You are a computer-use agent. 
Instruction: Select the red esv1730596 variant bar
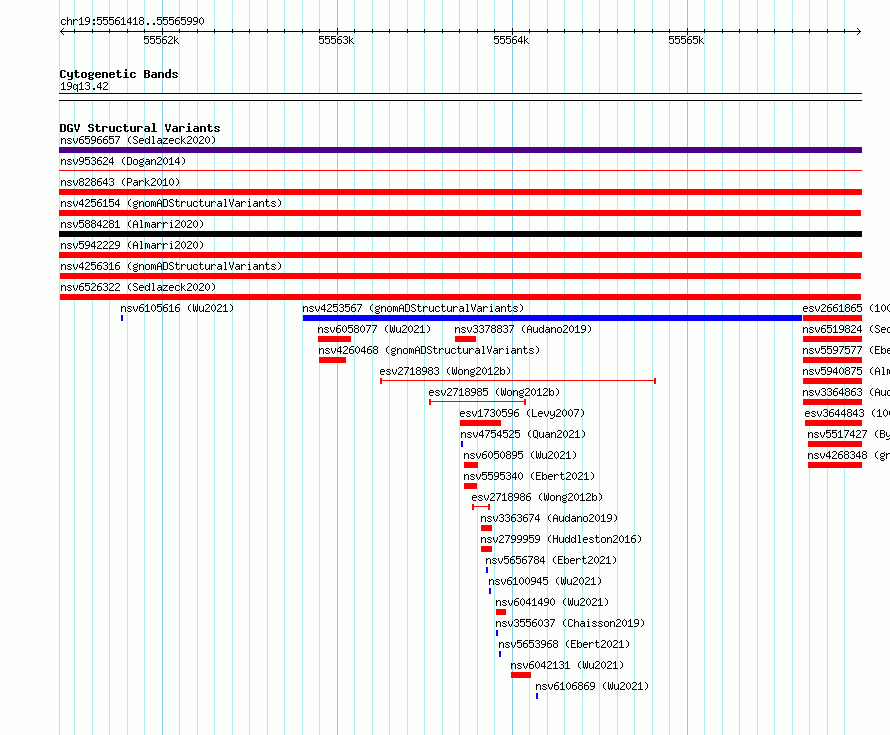pyautogui.click(x=480, y=423)
